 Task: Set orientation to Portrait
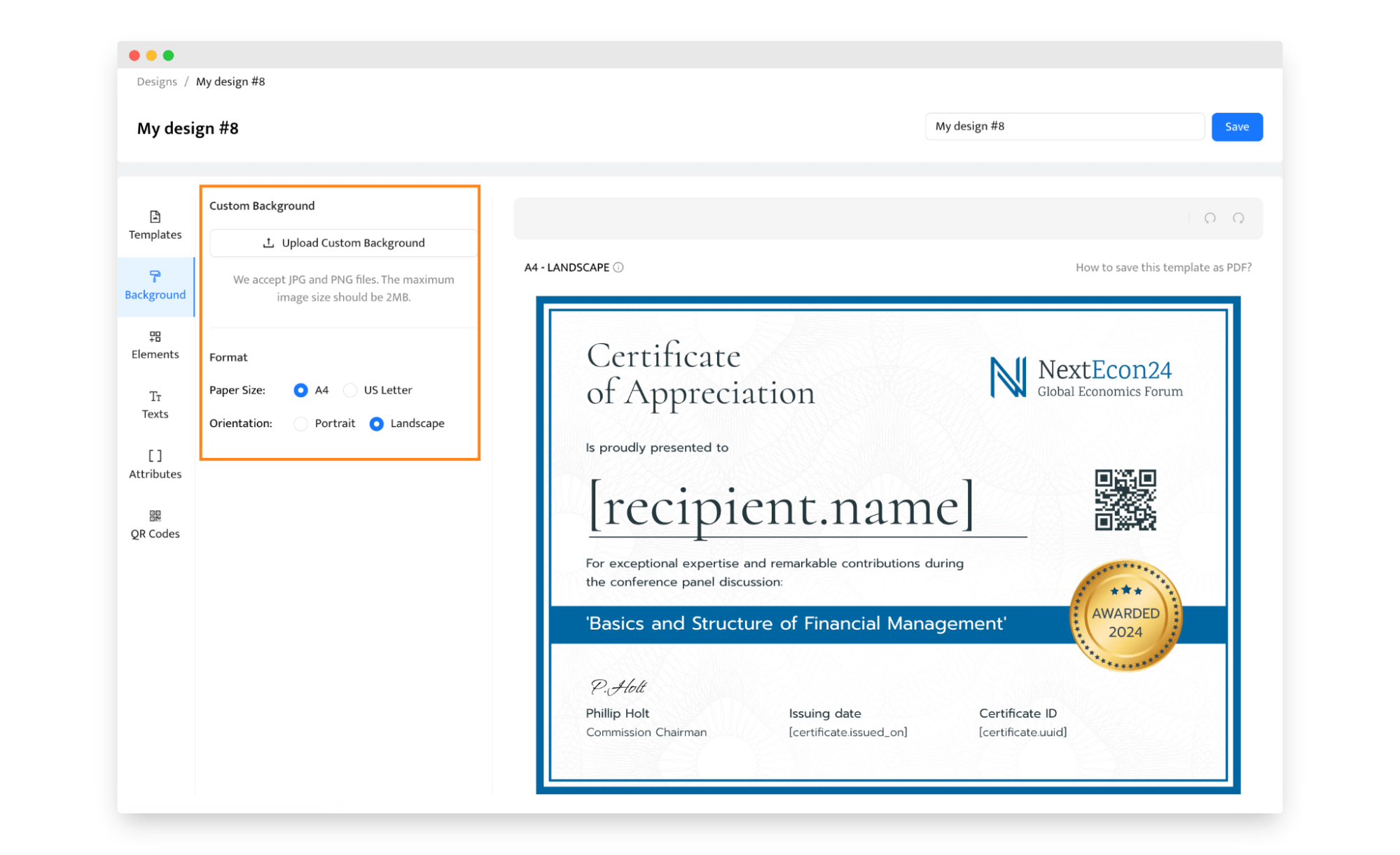pyautogui.click(x=300, y=424)
